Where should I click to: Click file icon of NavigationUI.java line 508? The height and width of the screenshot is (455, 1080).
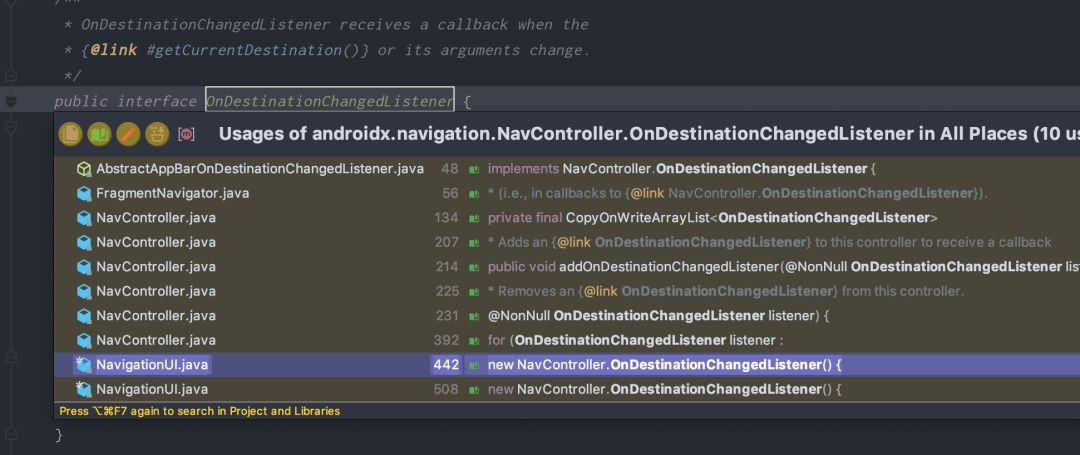pyautogui.click(x=84, y=390)
